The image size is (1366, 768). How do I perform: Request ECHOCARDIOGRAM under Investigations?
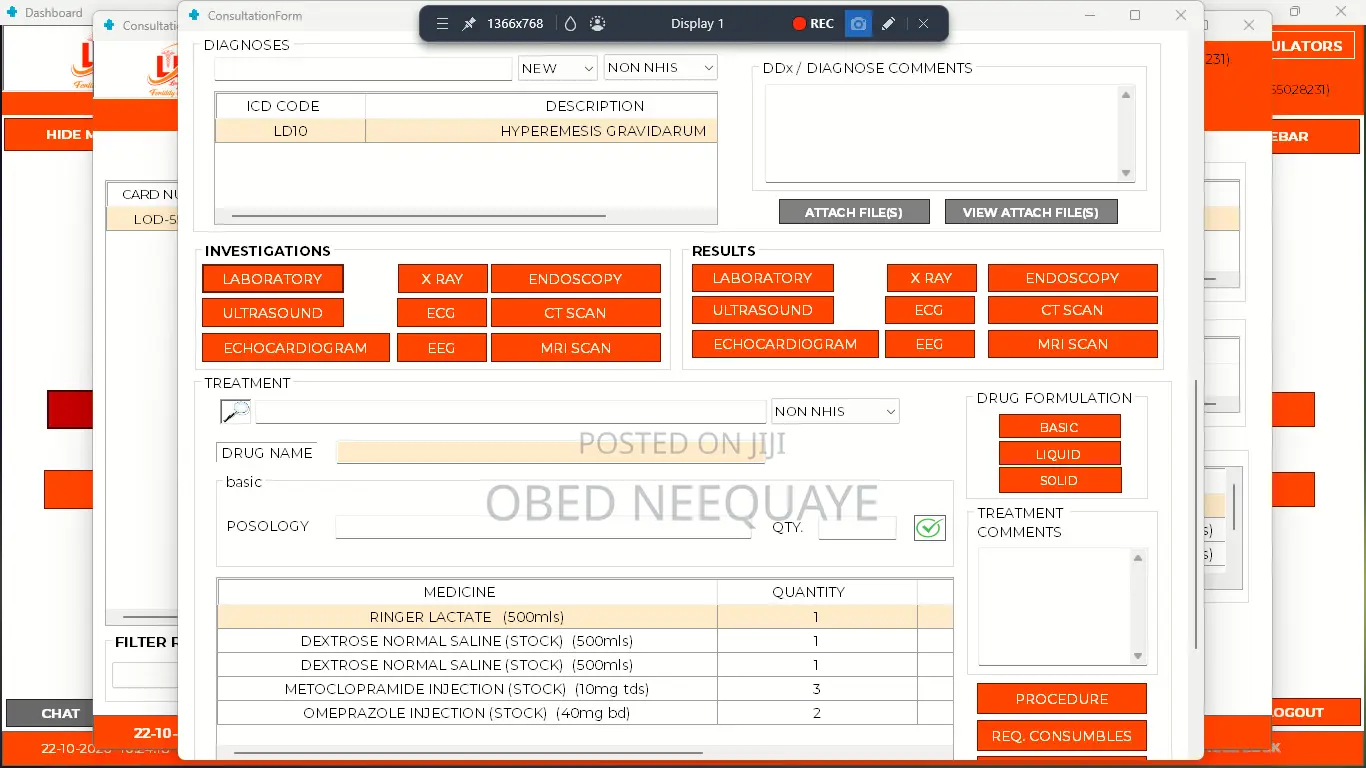(x=295, y=348)
